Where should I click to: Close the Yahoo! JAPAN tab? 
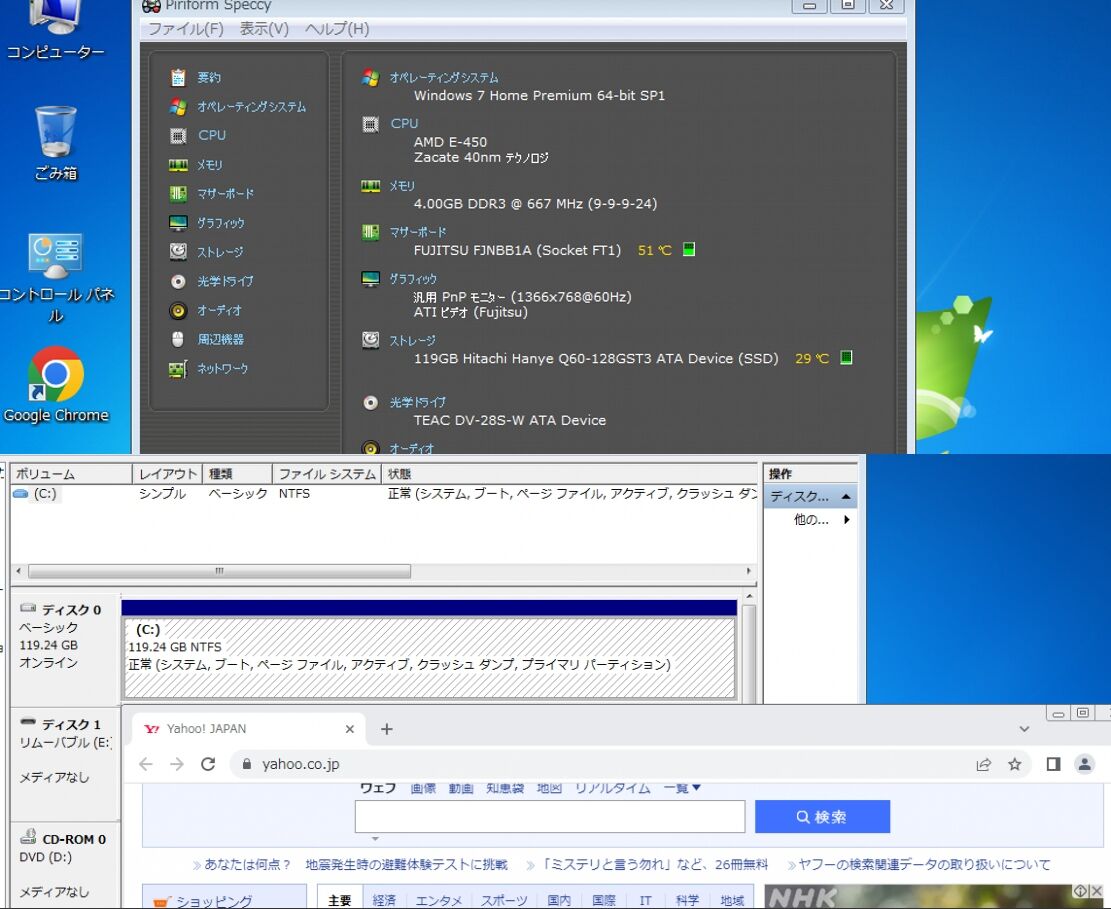pyautogui.click(x=349, y=728)
